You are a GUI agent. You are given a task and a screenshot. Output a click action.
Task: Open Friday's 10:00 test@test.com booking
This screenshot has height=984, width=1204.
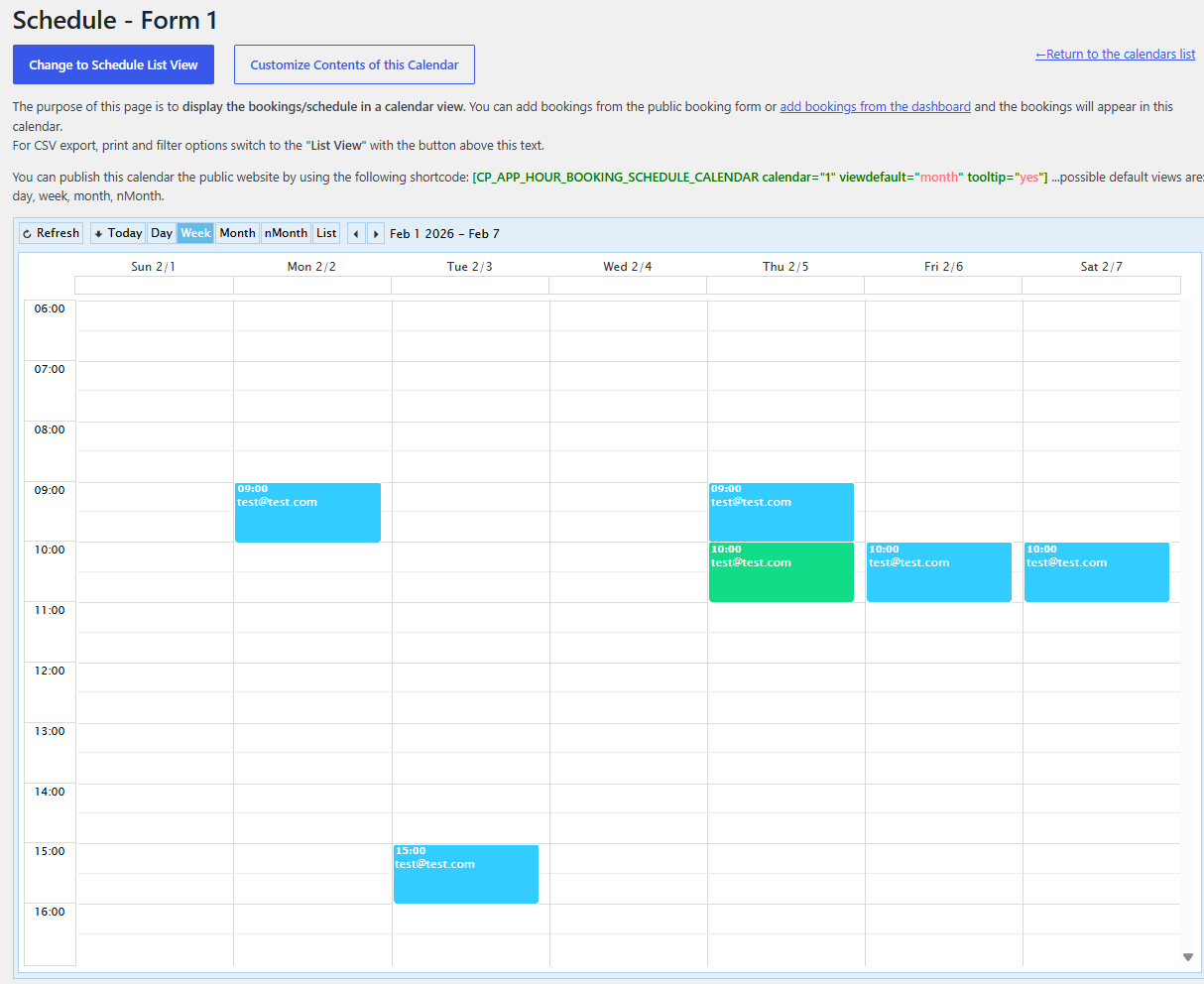938,572
